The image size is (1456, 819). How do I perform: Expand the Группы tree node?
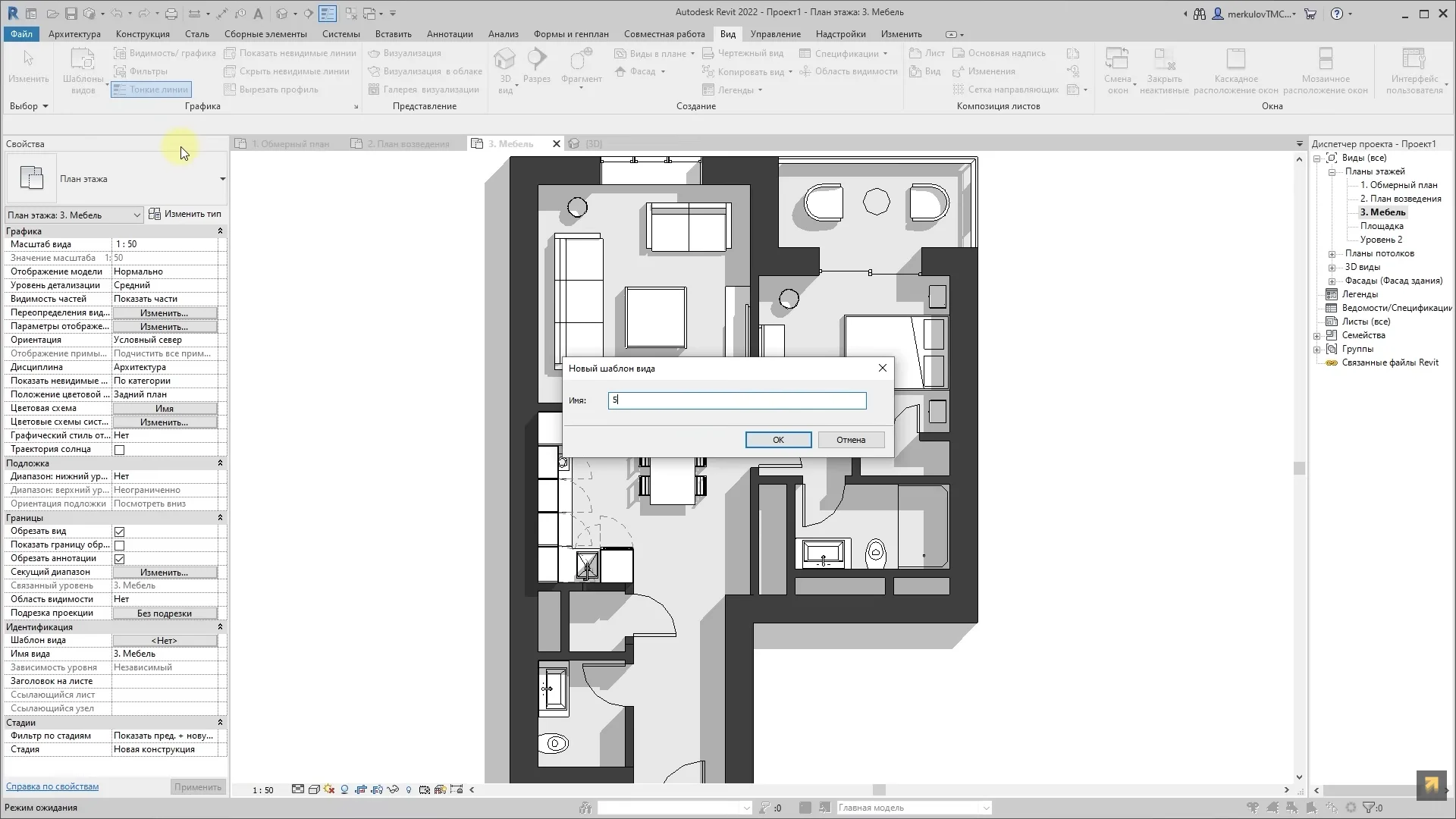click(1317, 350)
